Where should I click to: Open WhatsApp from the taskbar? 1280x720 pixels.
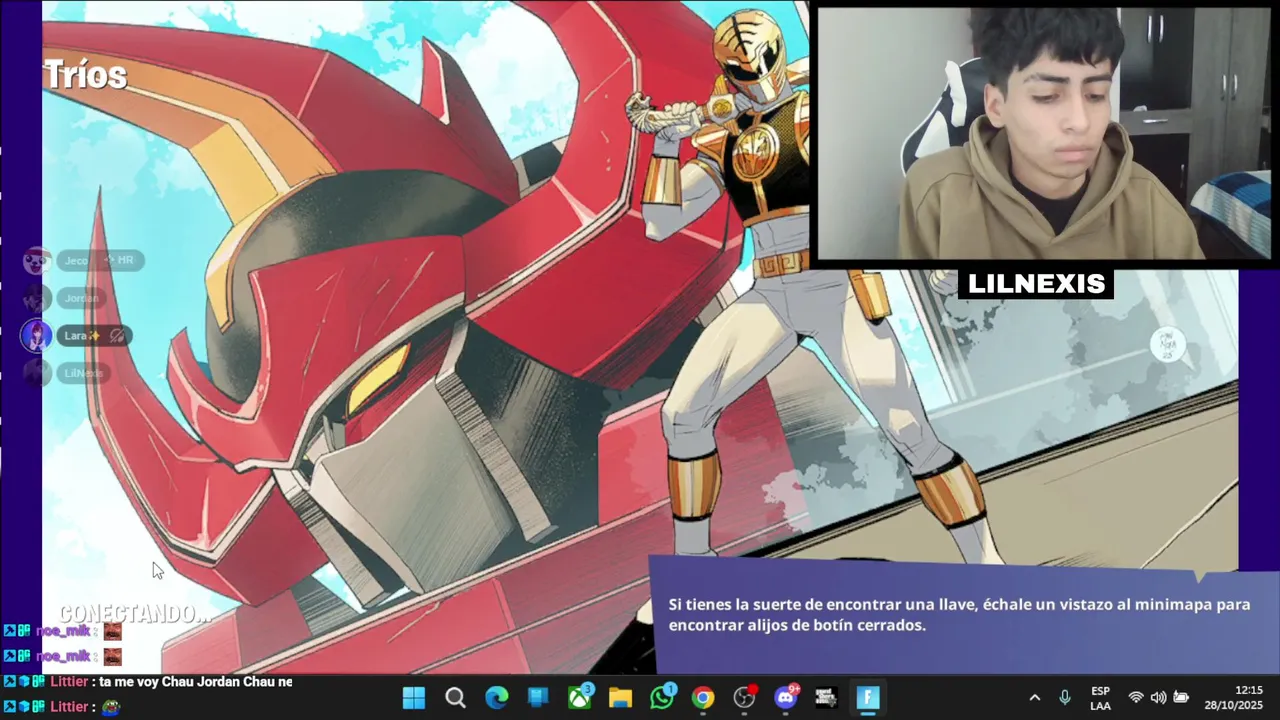click(x=662, y=697)
